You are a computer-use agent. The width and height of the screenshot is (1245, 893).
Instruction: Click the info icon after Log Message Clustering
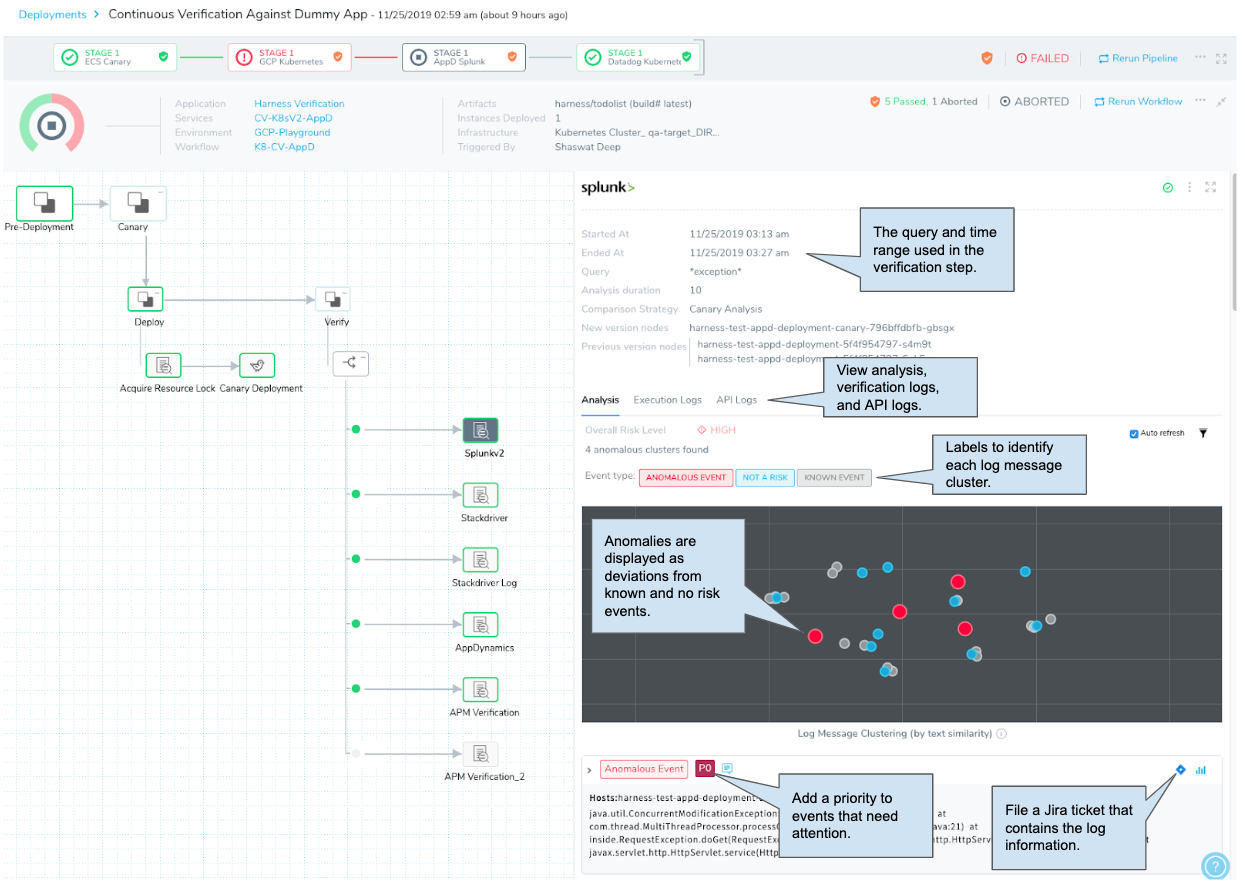[x=1001, y=733]
